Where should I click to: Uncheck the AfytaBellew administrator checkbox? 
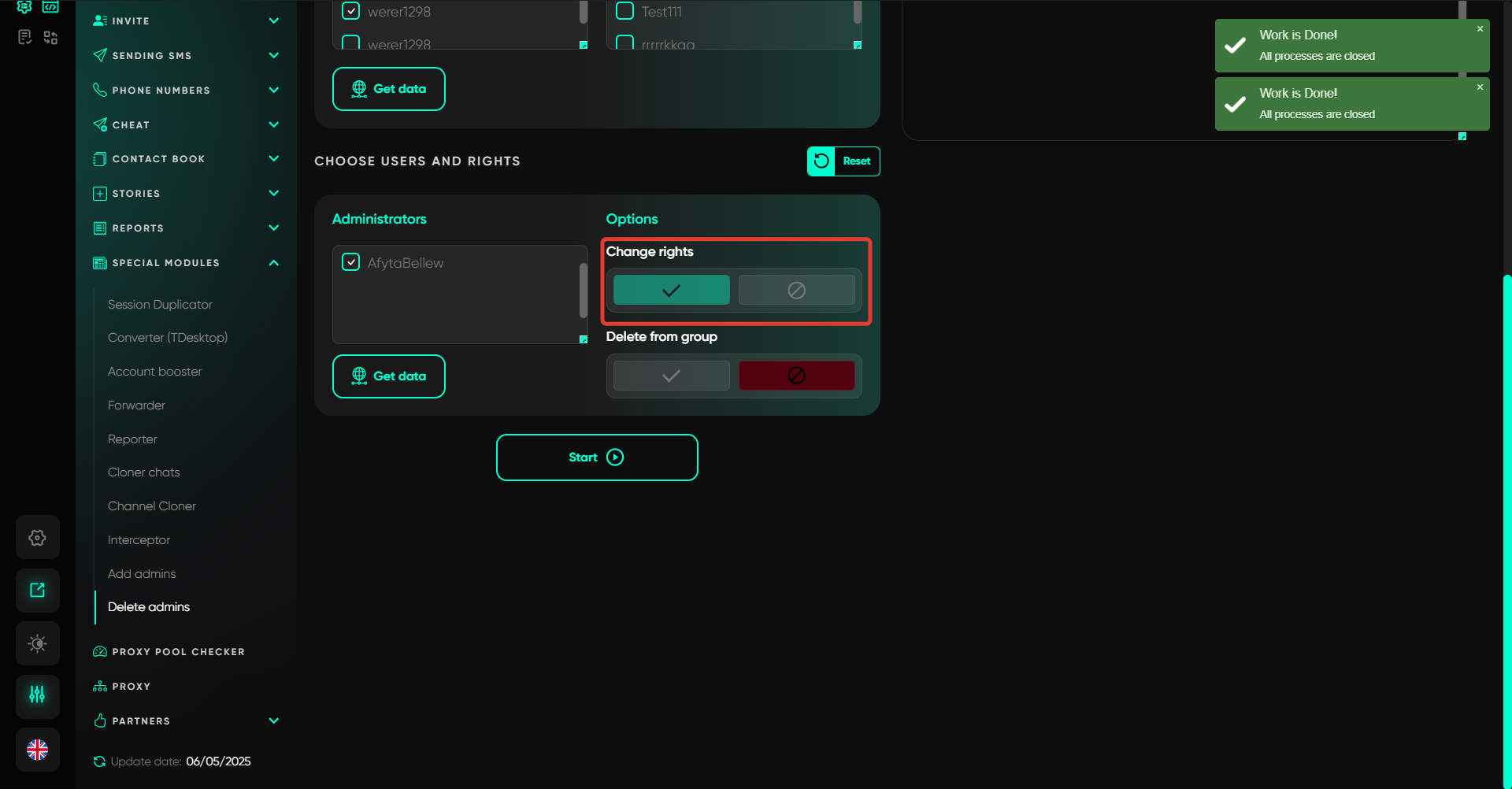pyautogui.click(x=351, y=262)
